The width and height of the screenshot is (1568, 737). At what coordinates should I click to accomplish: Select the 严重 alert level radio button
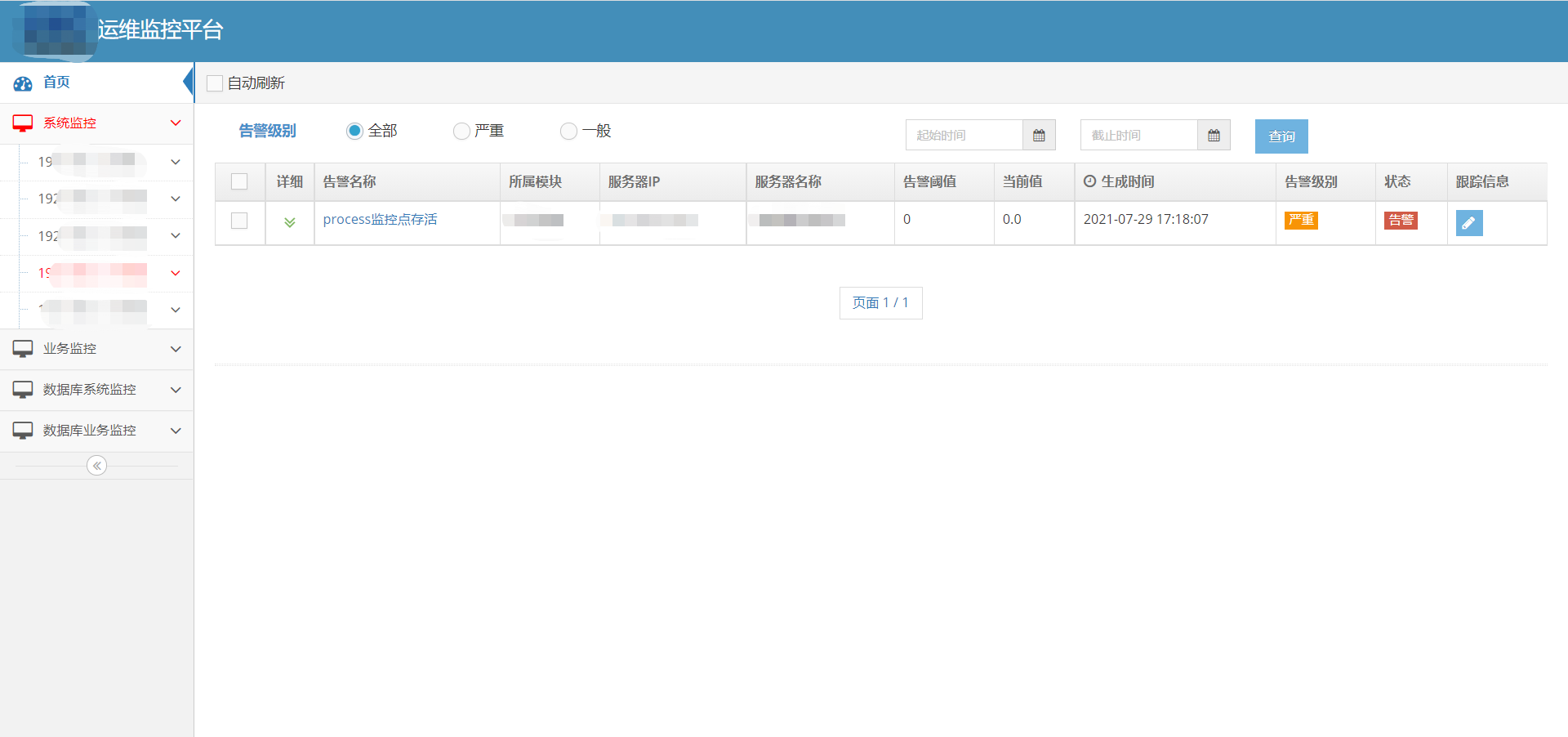[461, 131]
